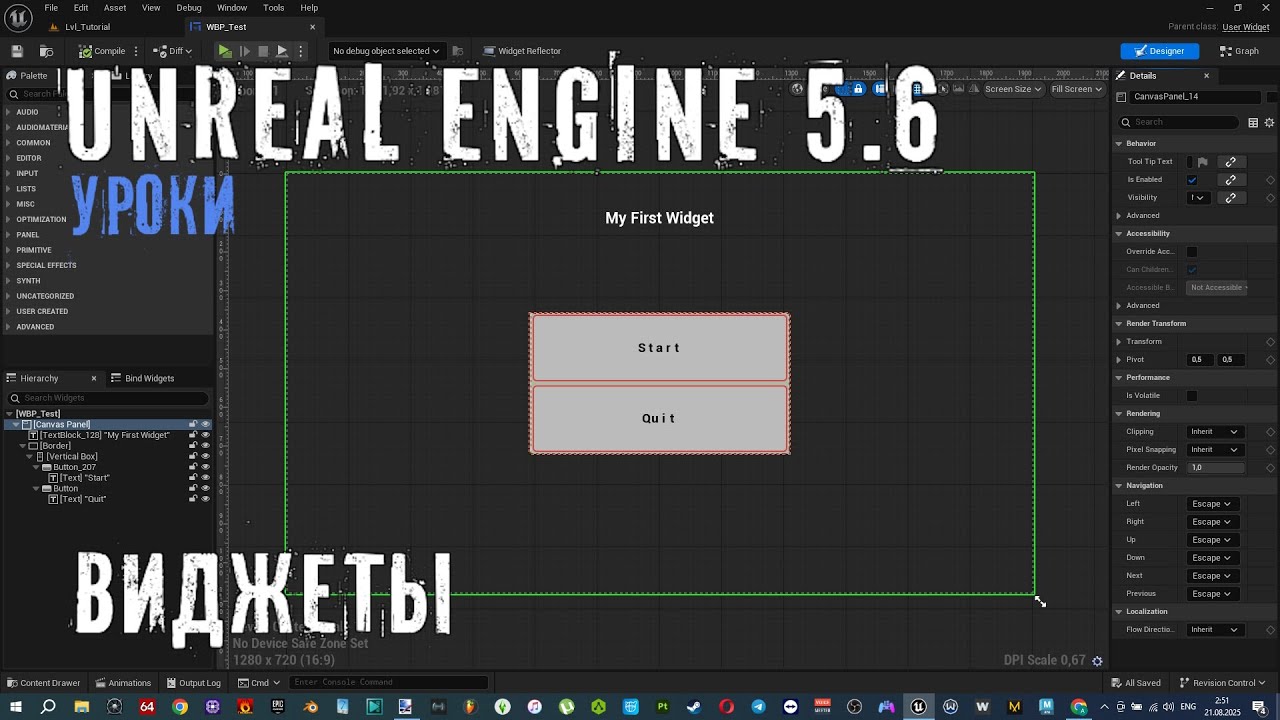
Task: Click the Render Opacity value slider
Action: (1214, 468)
